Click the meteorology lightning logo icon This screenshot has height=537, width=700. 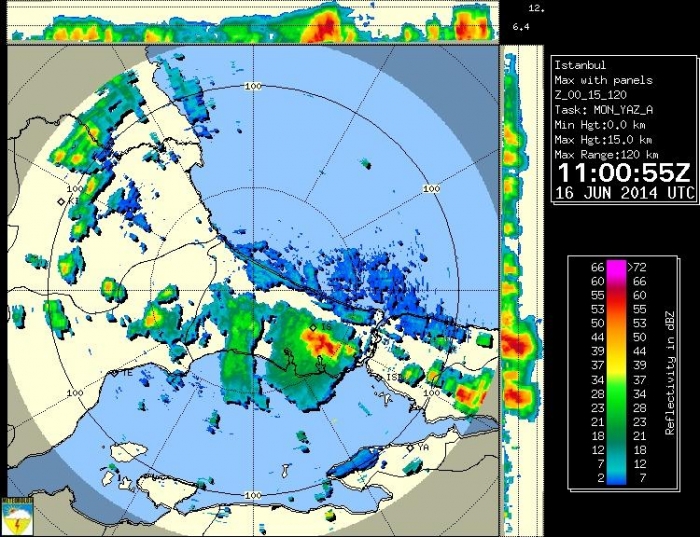click(x=19, y=515)
